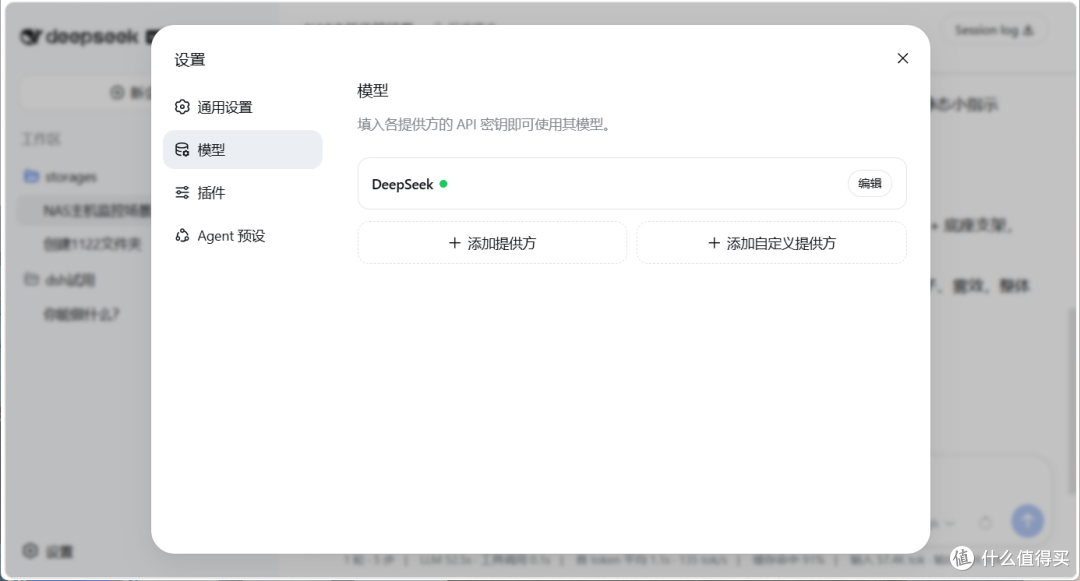Click the 模型 database icon
This screenshot has height=581, width=1080.
182,149
